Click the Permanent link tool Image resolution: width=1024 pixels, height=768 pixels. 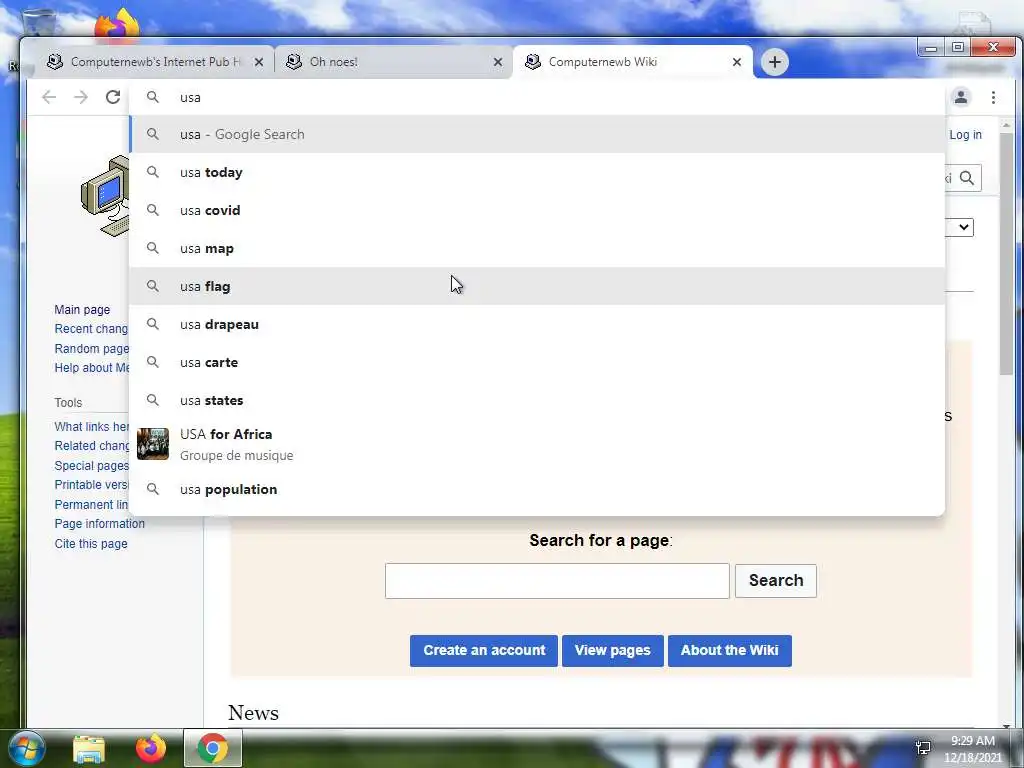point(91,504)
